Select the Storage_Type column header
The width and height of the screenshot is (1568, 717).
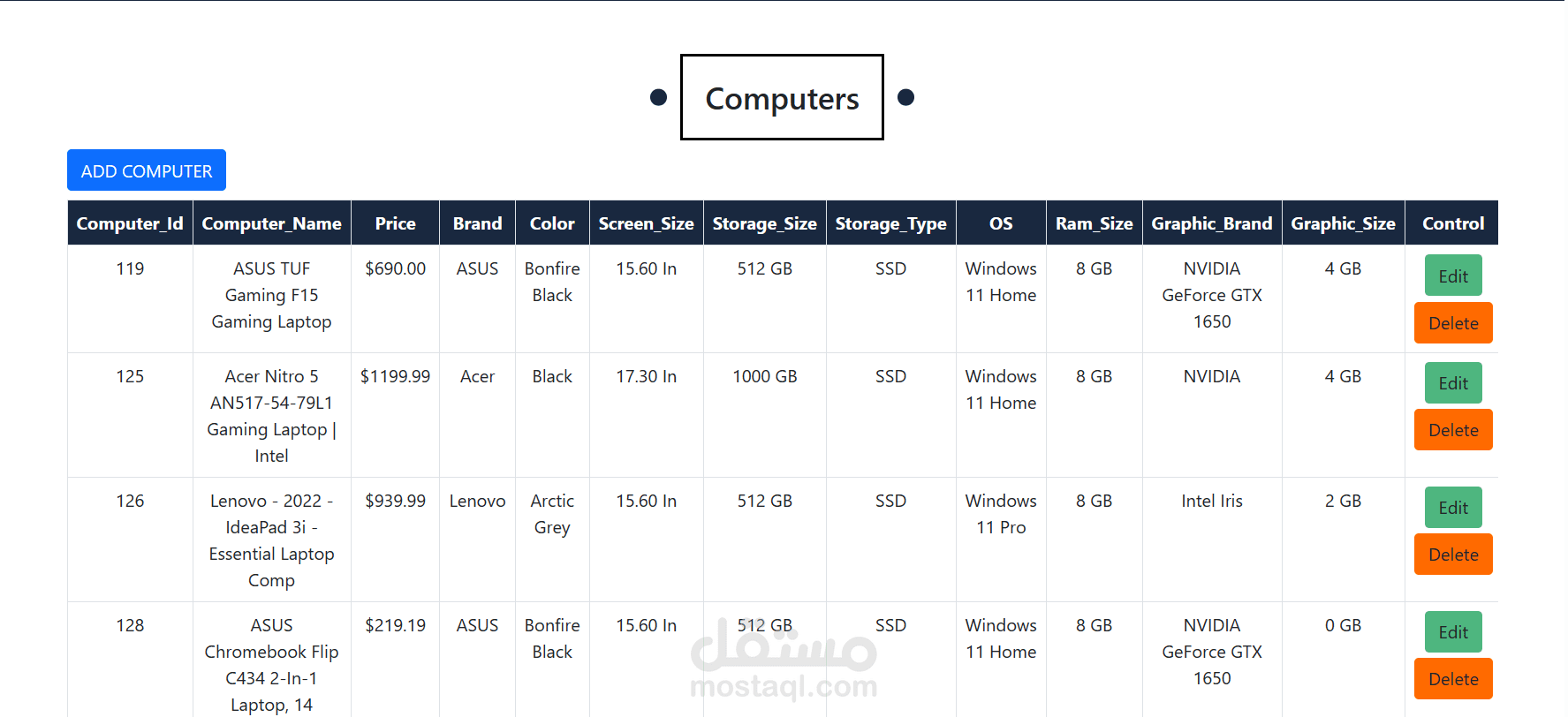(891, 223)
